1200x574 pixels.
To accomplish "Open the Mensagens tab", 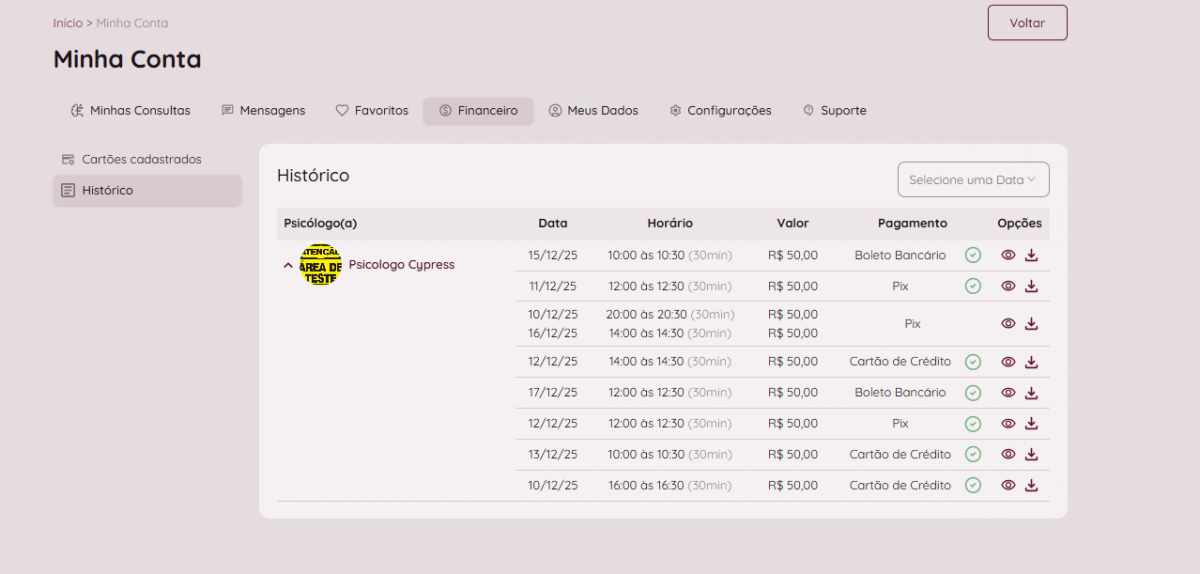I will point(263,111).
